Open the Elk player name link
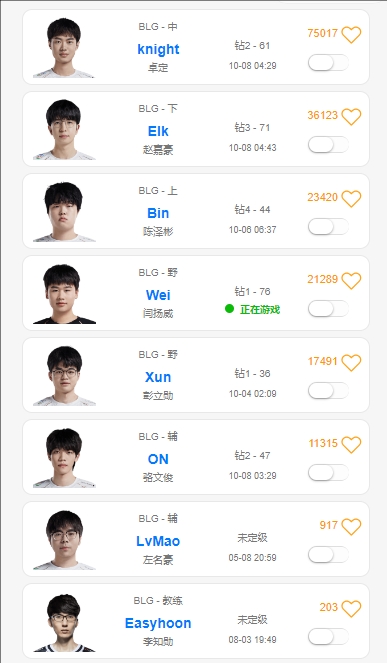Screen dimensions: 387x663 click(x=158, y=131)
